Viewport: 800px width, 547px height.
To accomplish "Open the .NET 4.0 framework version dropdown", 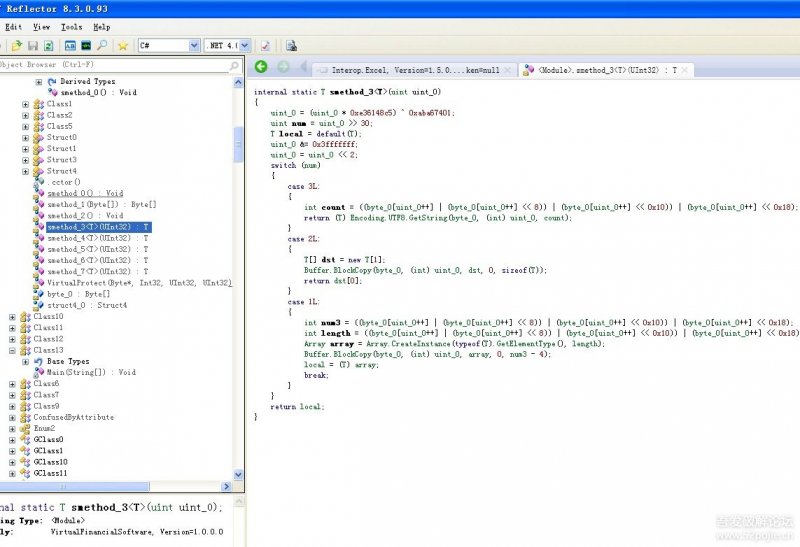I will (x=243, y=46).
